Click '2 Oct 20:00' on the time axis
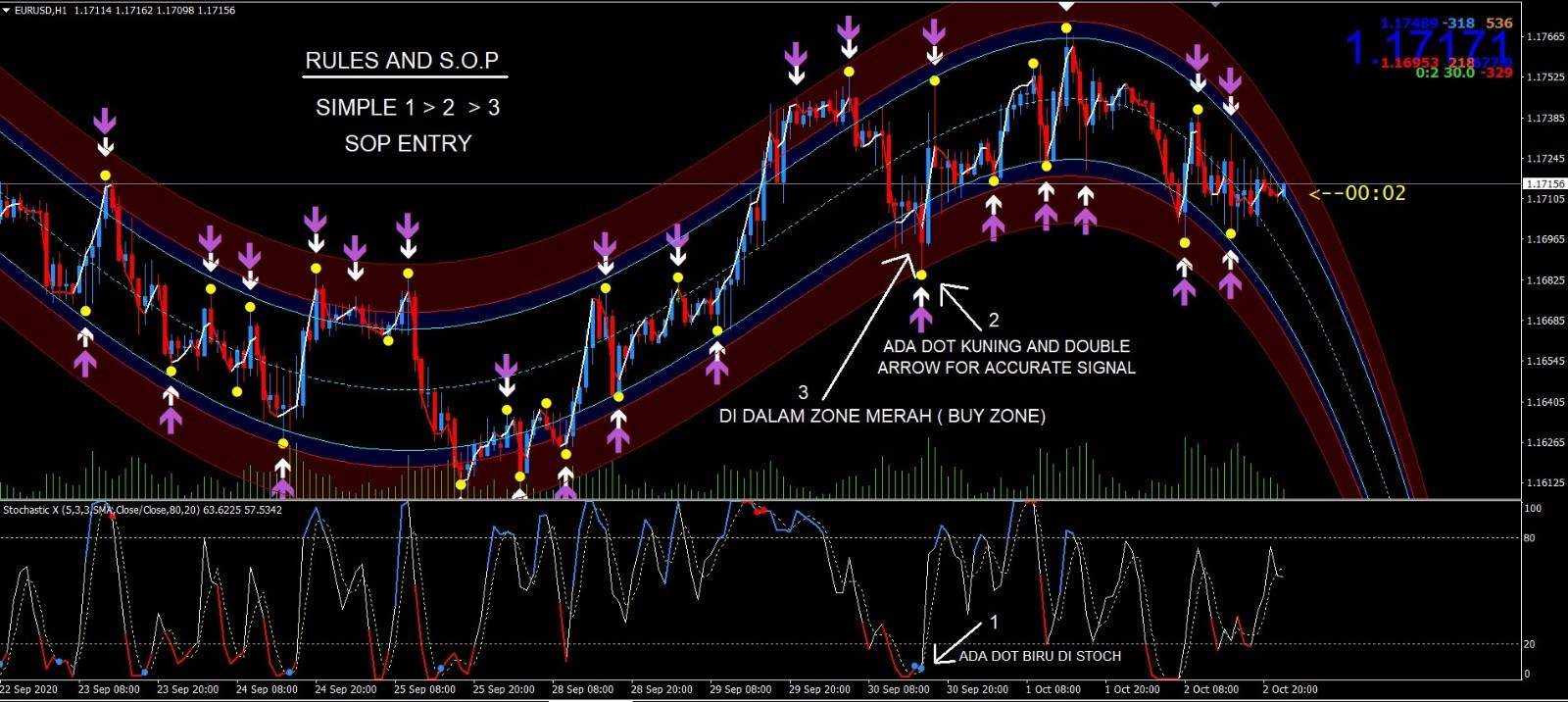1568x702 pixels. (1291, 690)
